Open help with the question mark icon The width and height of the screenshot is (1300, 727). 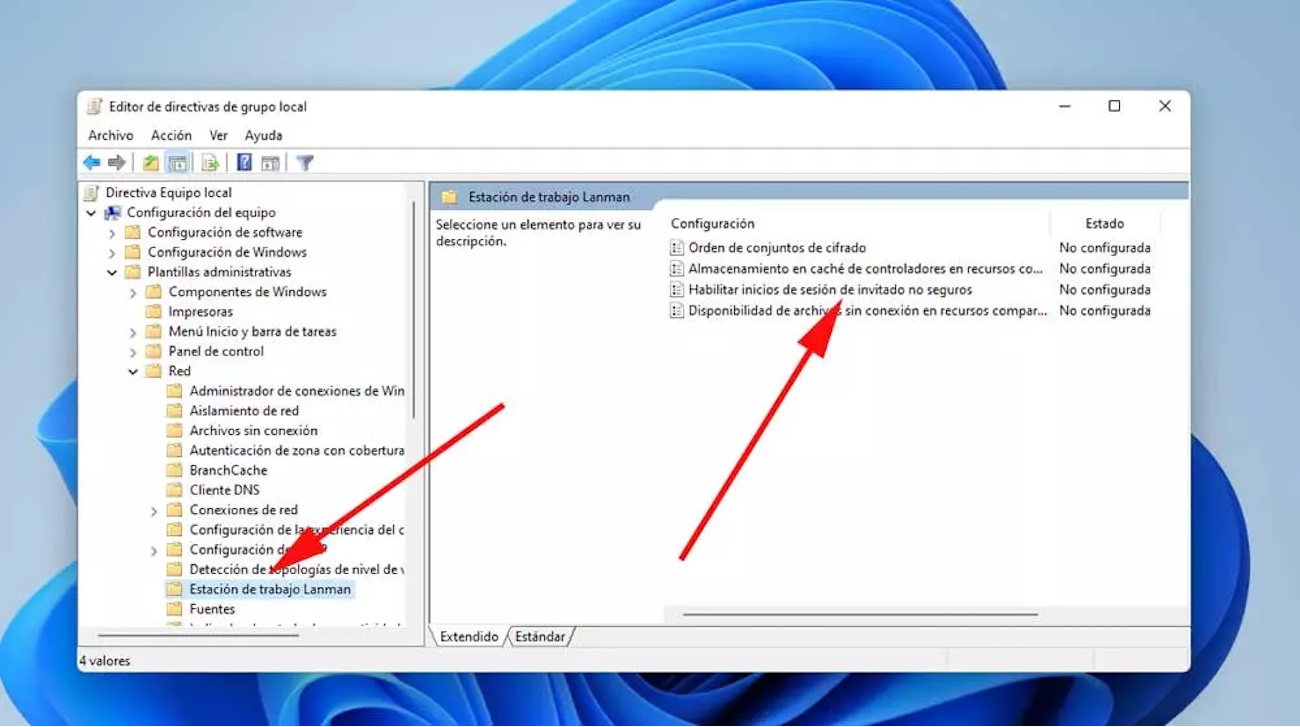click(244, 162)
